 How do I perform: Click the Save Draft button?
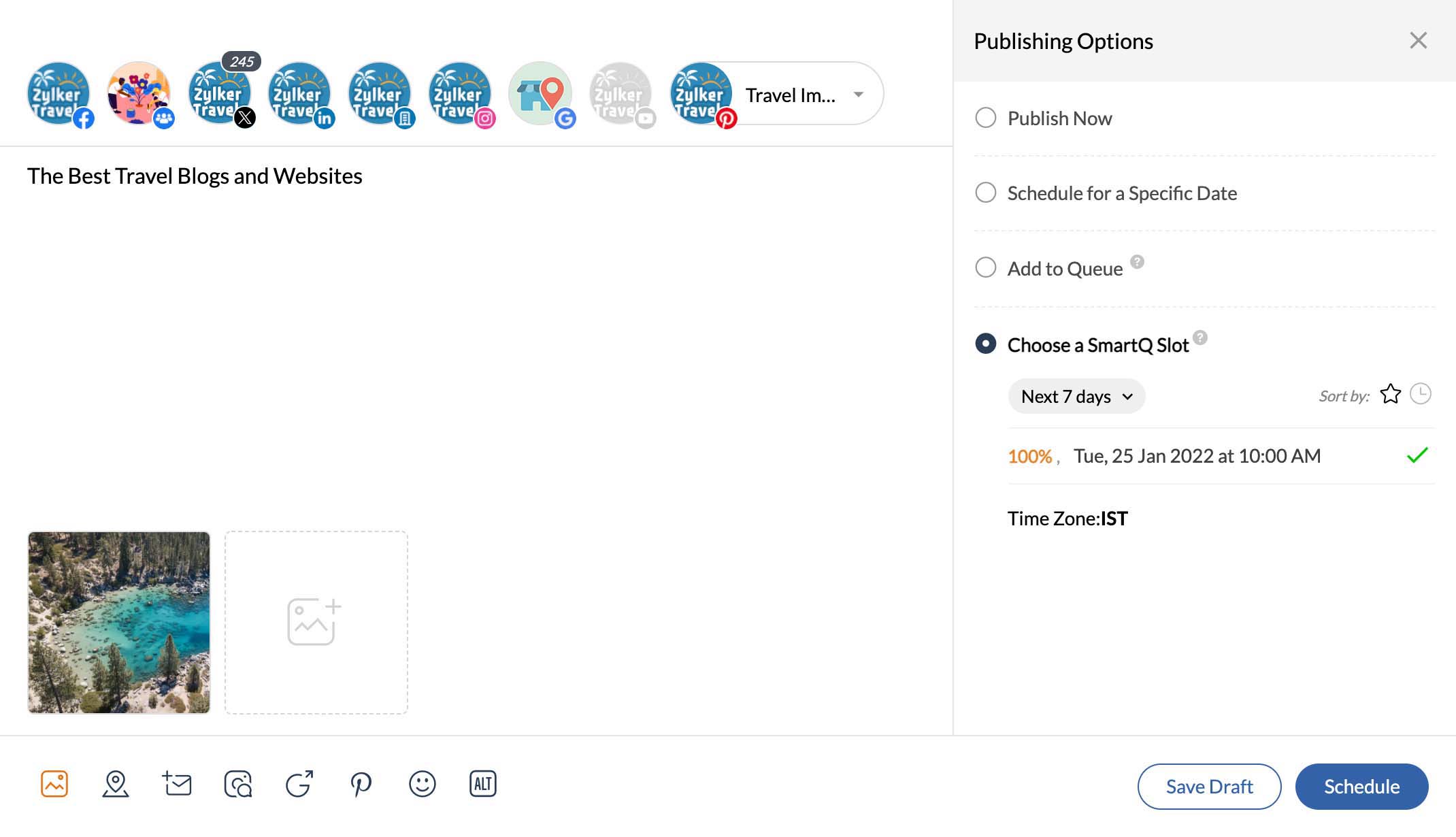[1209, 787]
